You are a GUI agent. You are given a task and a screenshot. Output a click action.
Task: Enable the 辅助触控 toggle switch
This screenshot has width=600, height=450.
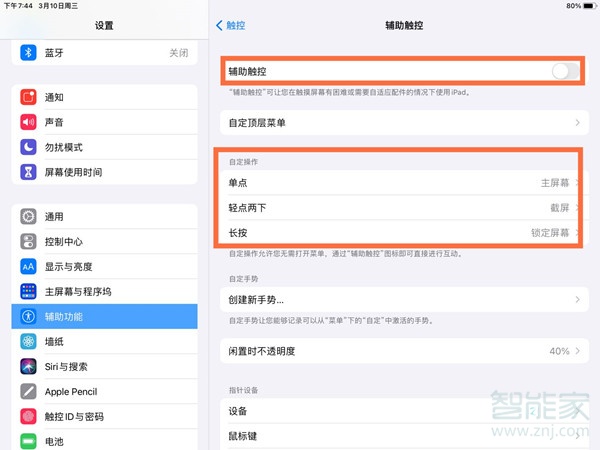click(564, 71)
